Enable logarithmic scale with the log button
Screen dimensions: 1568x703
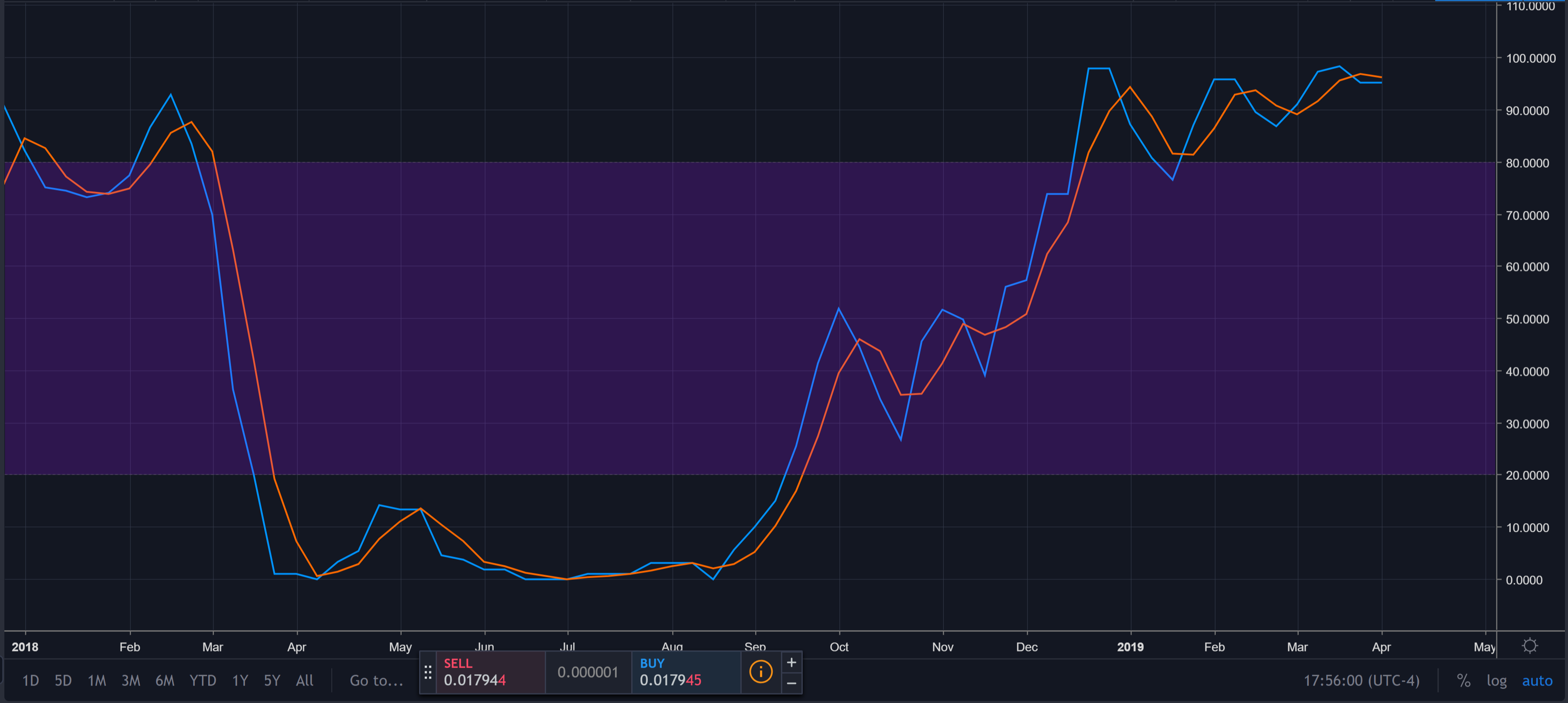coord(1497,680)
